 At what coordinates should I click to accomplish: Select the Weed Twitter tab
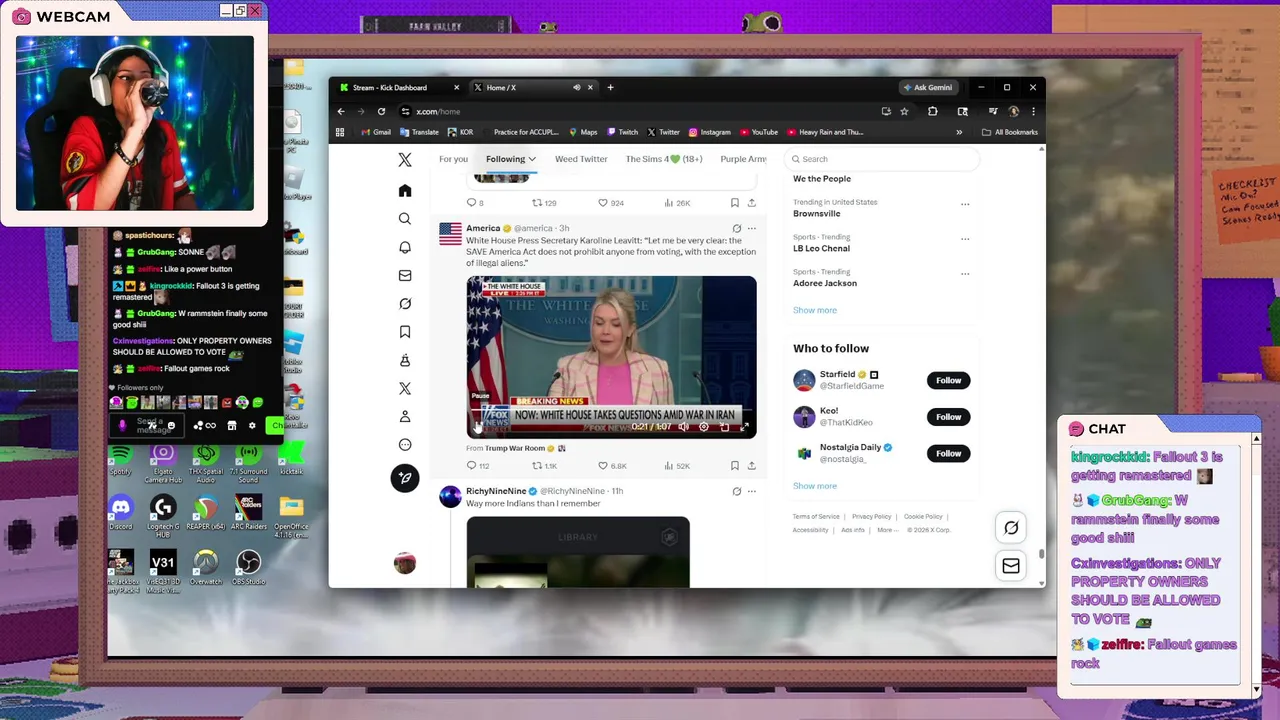pyautogui.click(x=581, y=159)
